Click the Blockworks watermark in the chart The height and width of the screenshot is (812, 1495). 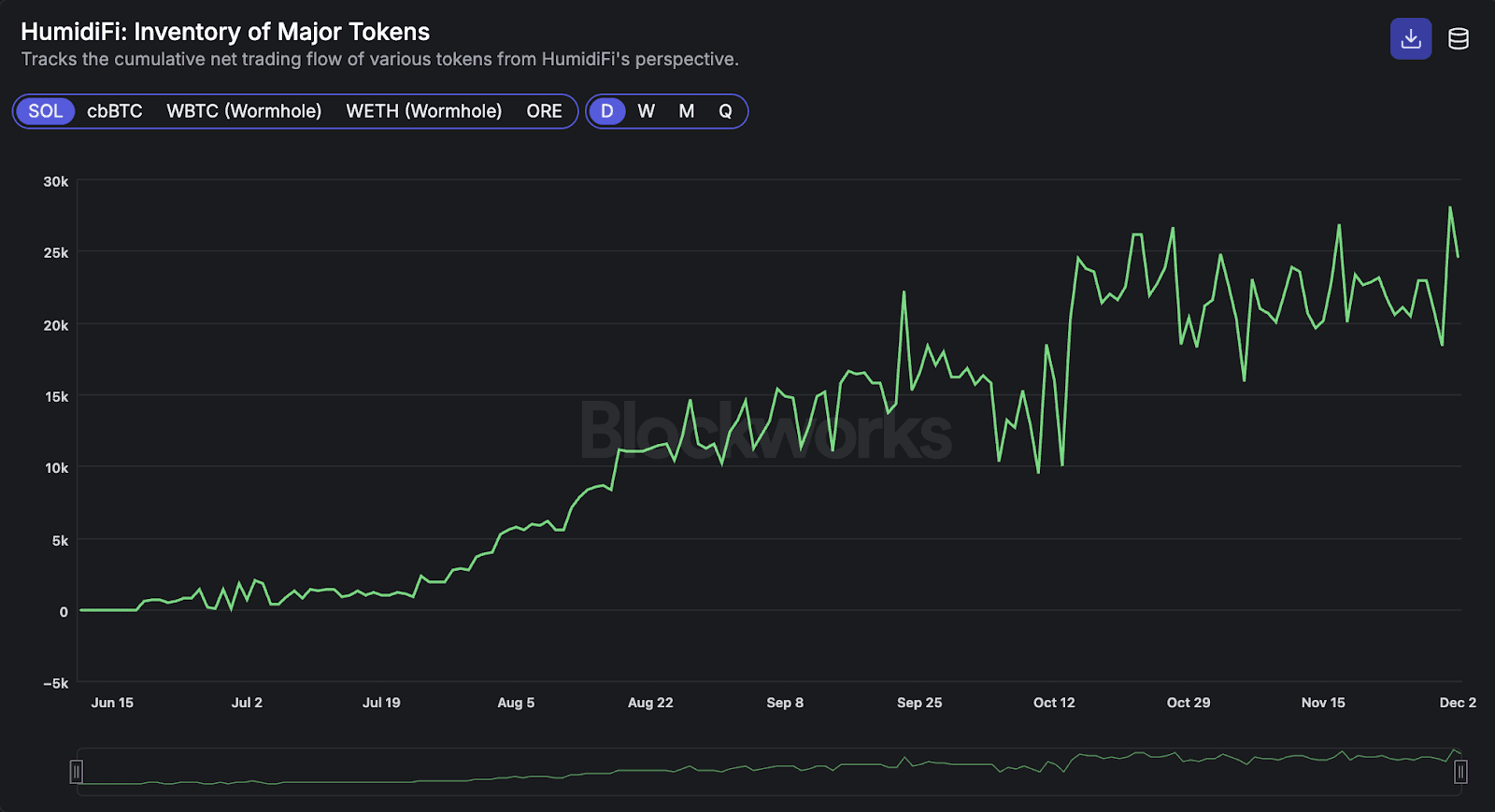pos(766,432)
